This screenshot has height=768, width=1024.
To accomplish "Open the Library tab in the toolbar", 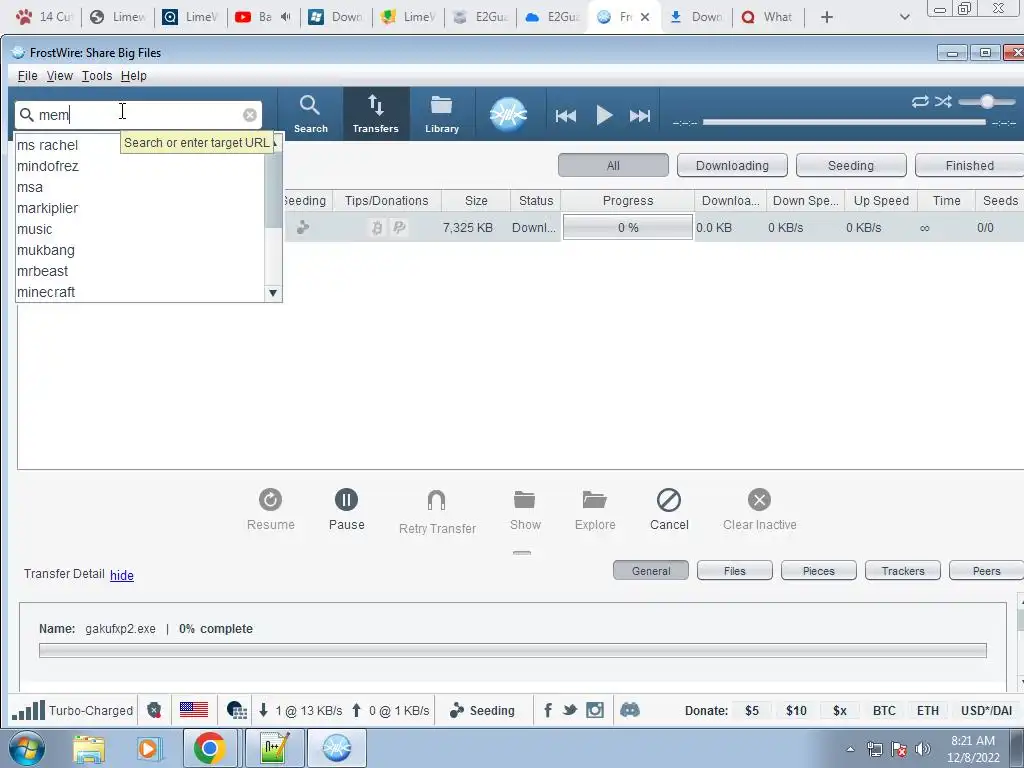I will (x=442, y=114).
